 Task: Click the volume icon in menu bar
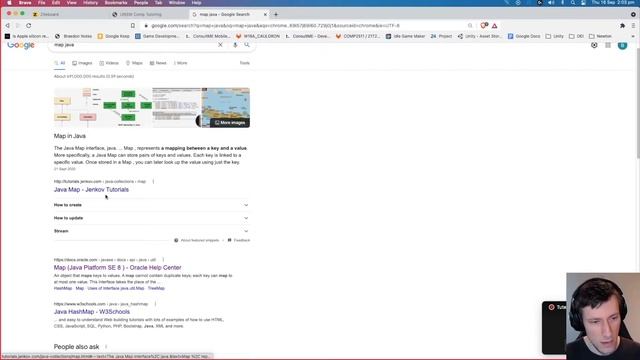click(x=551, y=3)
